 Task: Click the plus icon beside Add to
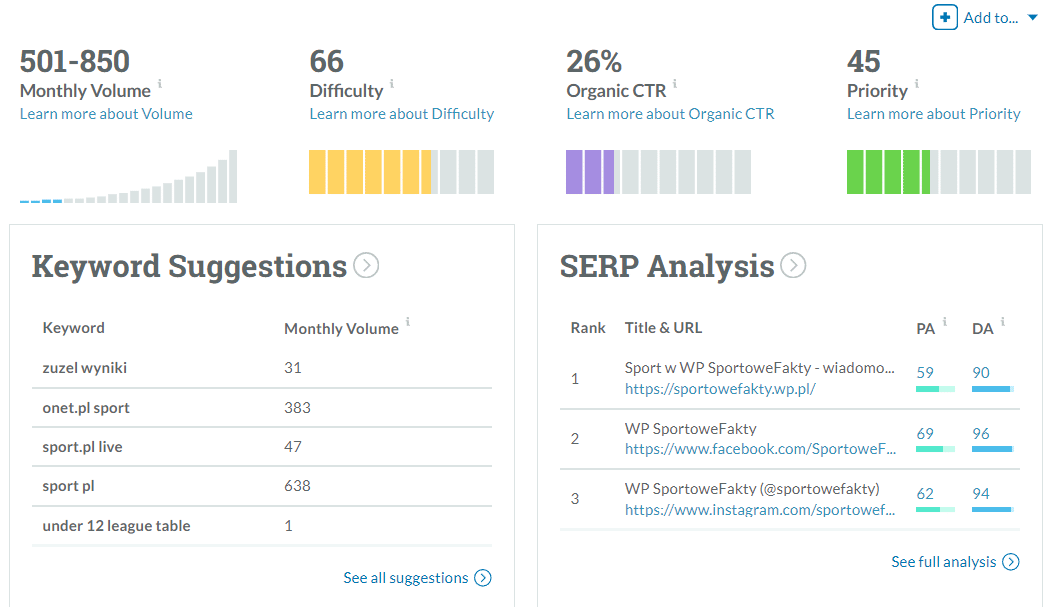(x=944, y=17)
